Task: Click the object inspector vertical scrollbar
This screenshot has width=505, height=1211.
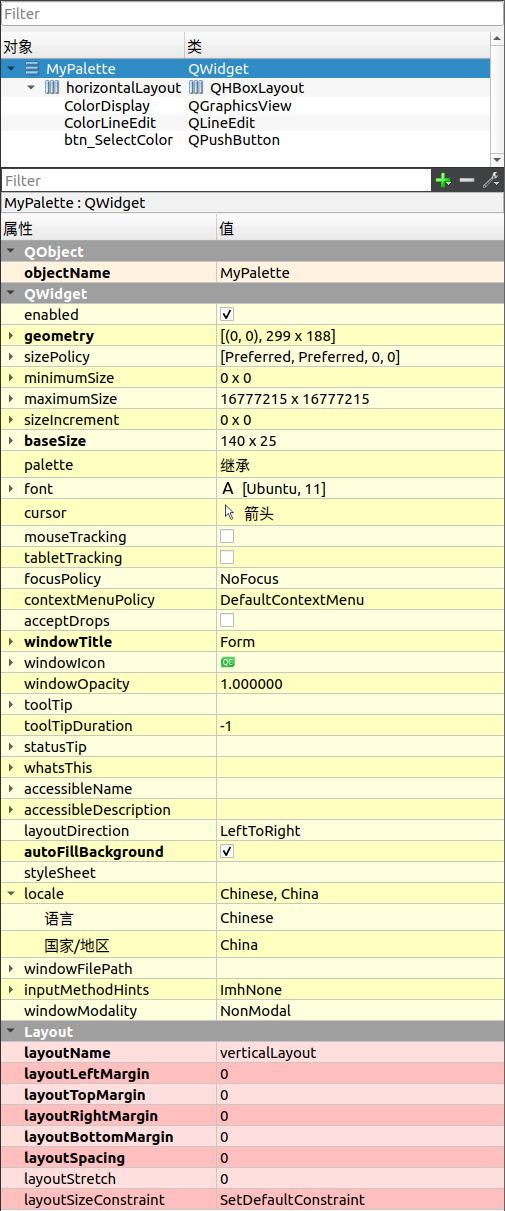Action: point(497,100)
